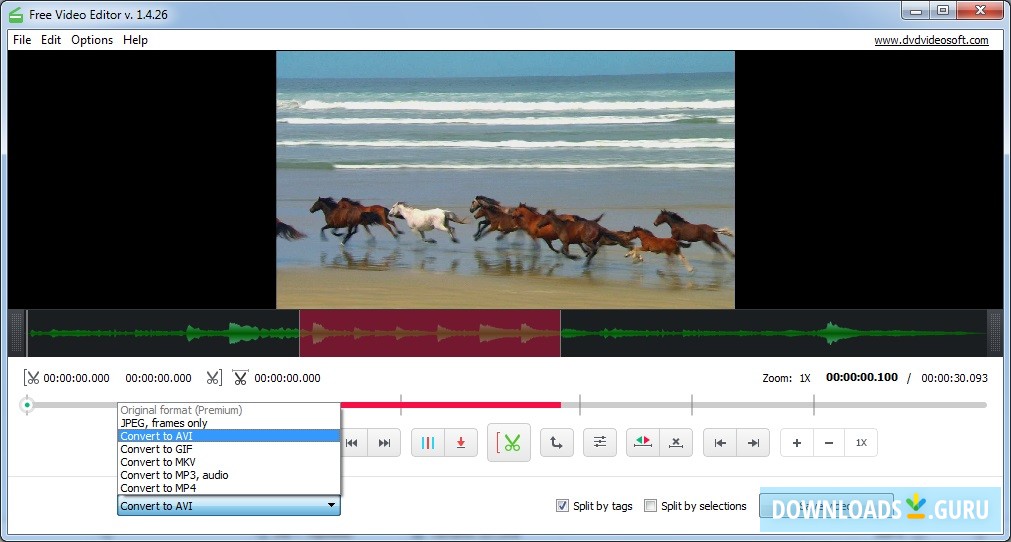Screen dimensions: 1011x542
Task: Add a tag marker with bars icon
Action: [428, 443]
